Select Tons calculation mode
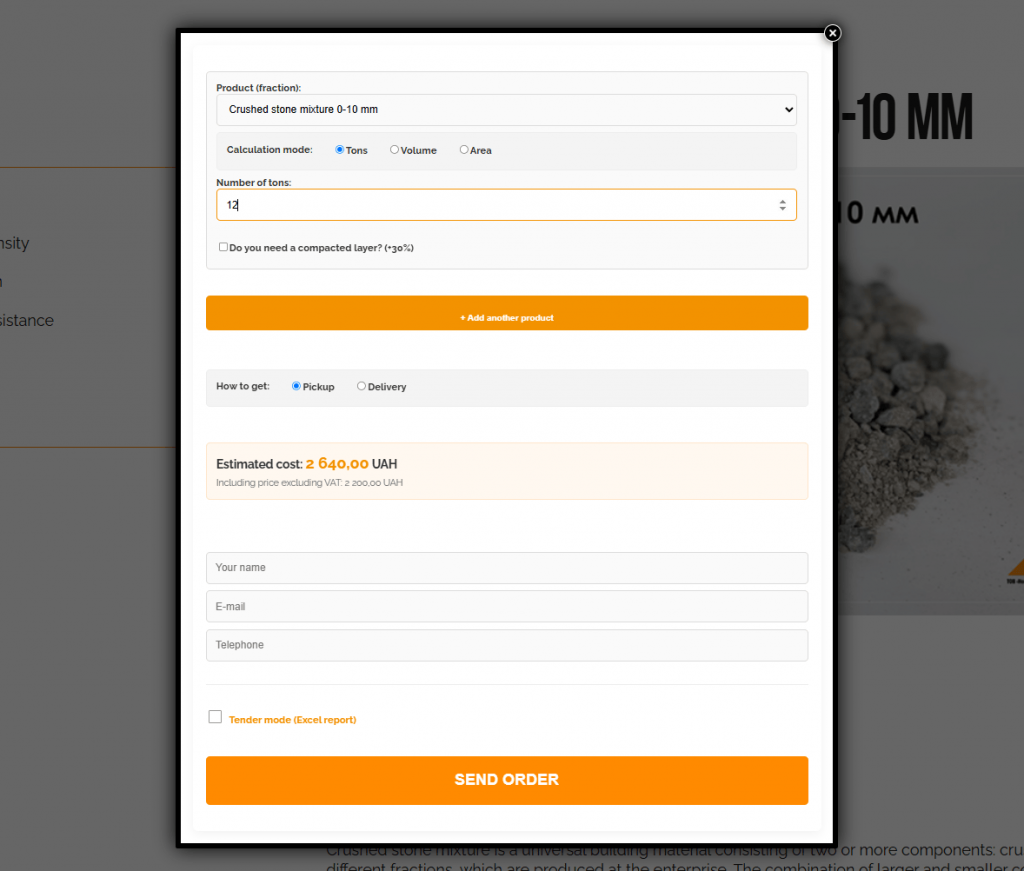Image resolution: width=1024 pixels, height=871 pixels. (340, 150)
